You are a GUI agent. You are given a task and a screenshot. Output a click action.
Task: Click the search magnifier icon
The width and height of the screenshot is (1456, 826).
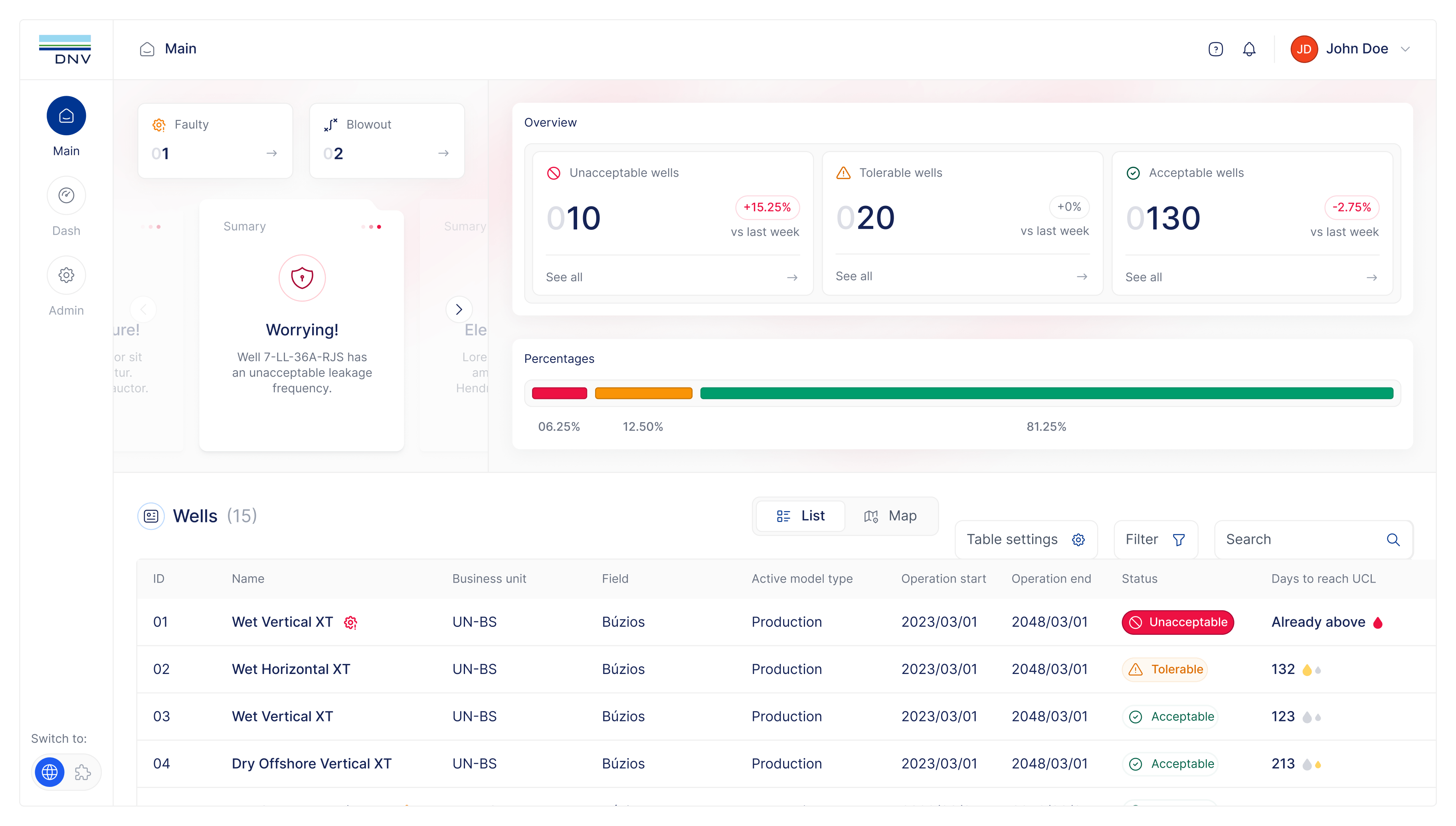(1393, 539)
